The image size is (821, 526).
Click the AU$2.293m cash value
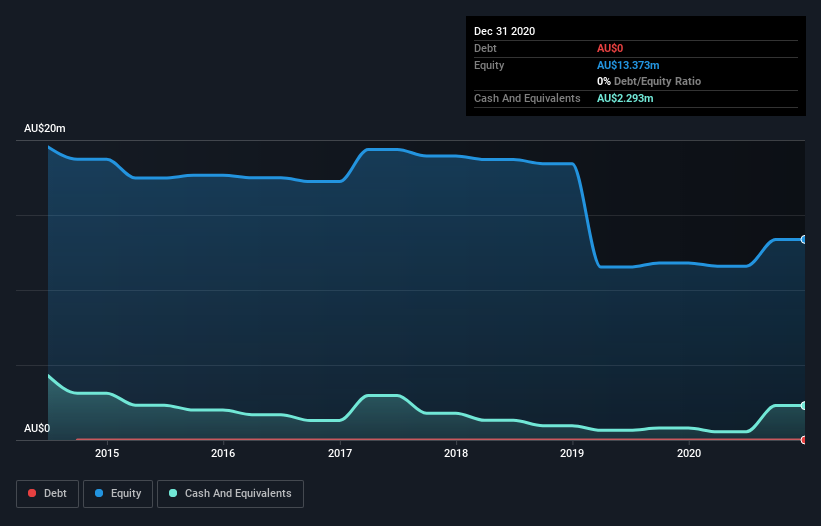625,98
